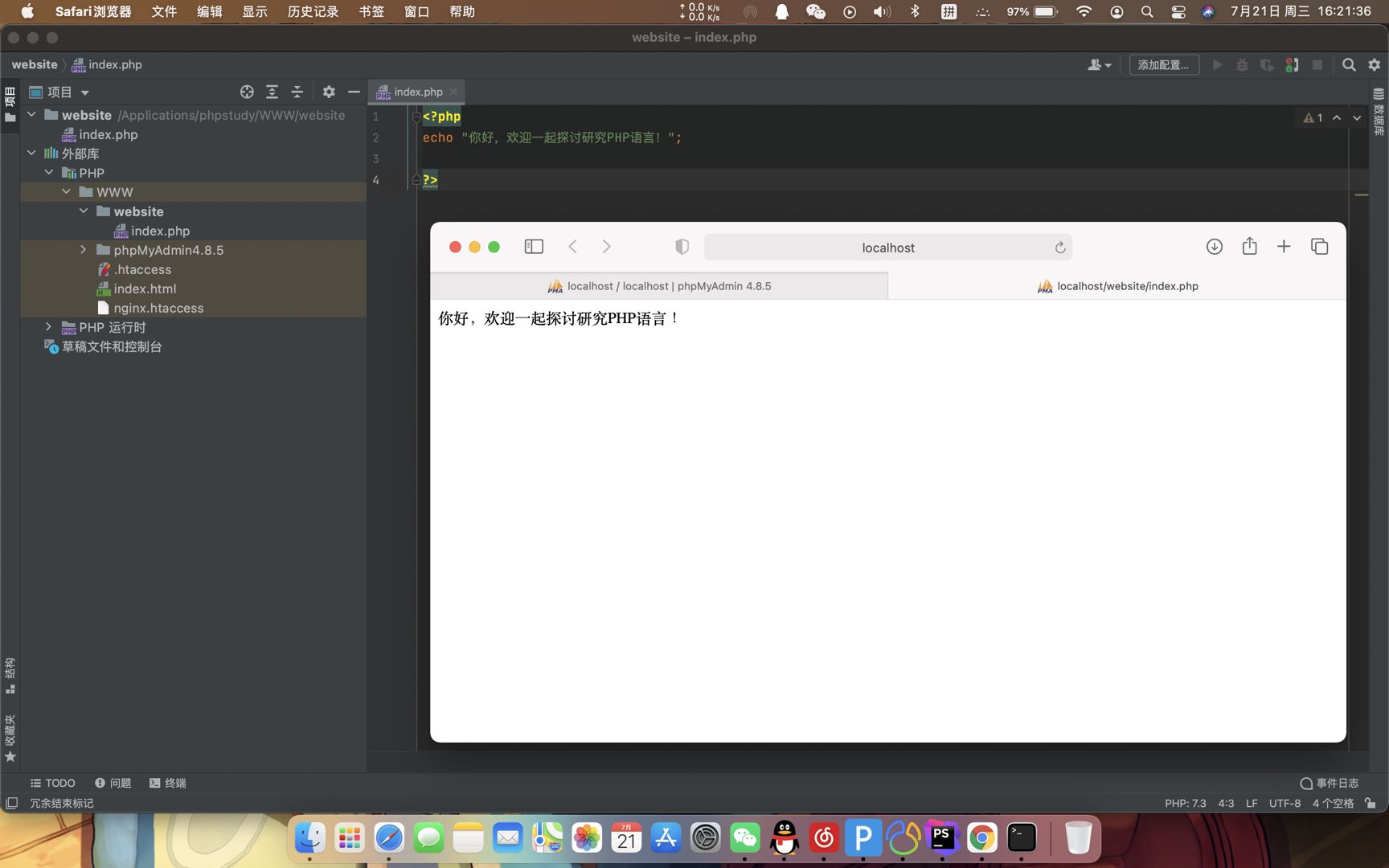Collapse the WWW folder node

[x=66, y=191]
